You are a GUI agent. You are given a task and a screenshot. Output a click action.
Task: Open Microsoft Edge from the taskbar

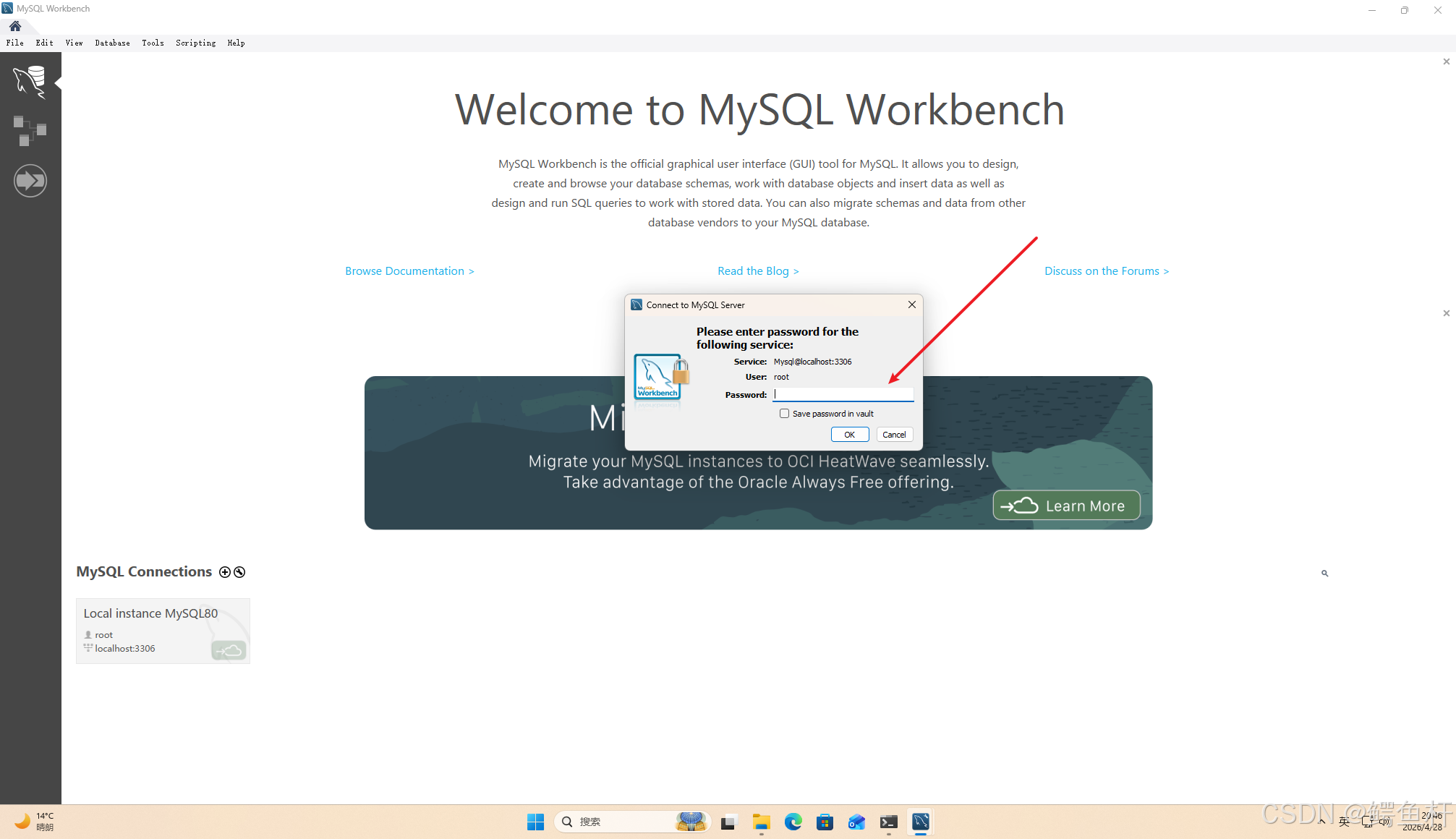(x=793, y=822)
